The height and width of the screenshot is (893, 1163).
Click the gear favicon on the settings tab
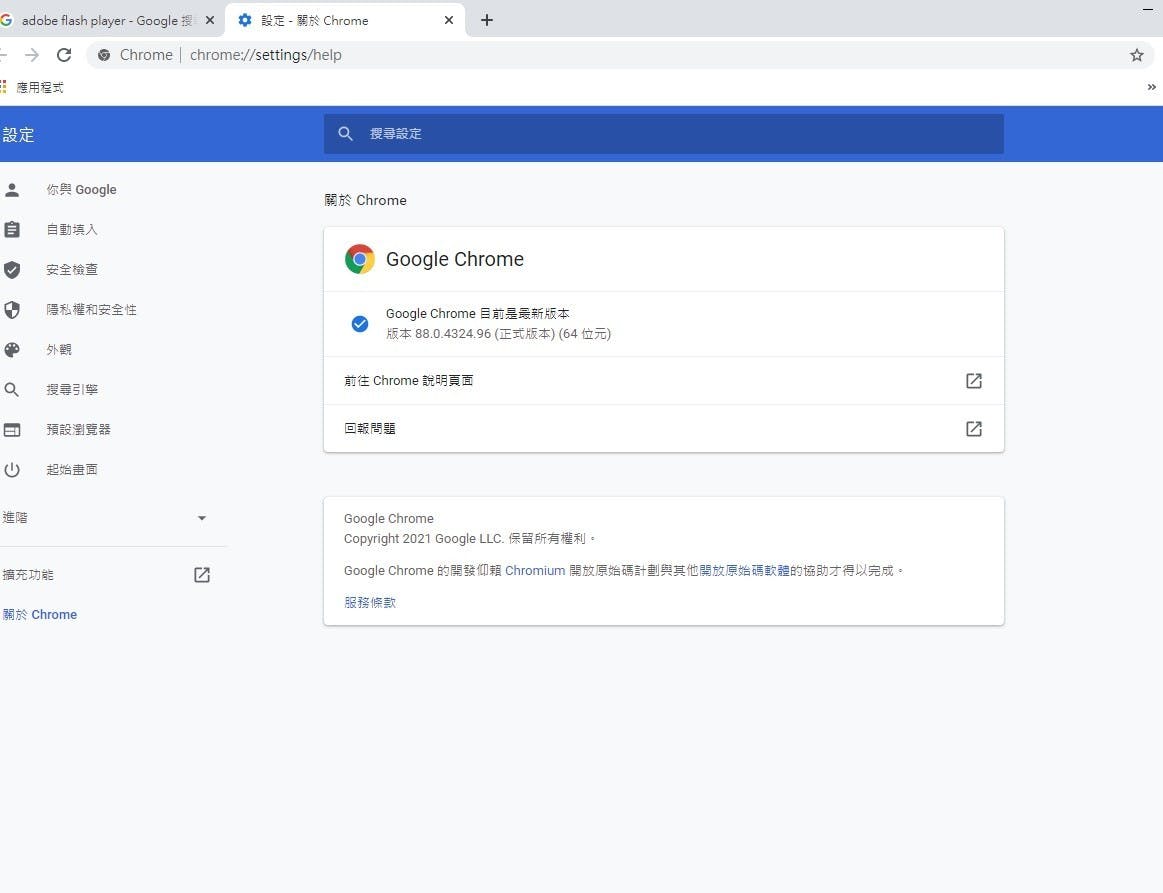coord(245,20)
